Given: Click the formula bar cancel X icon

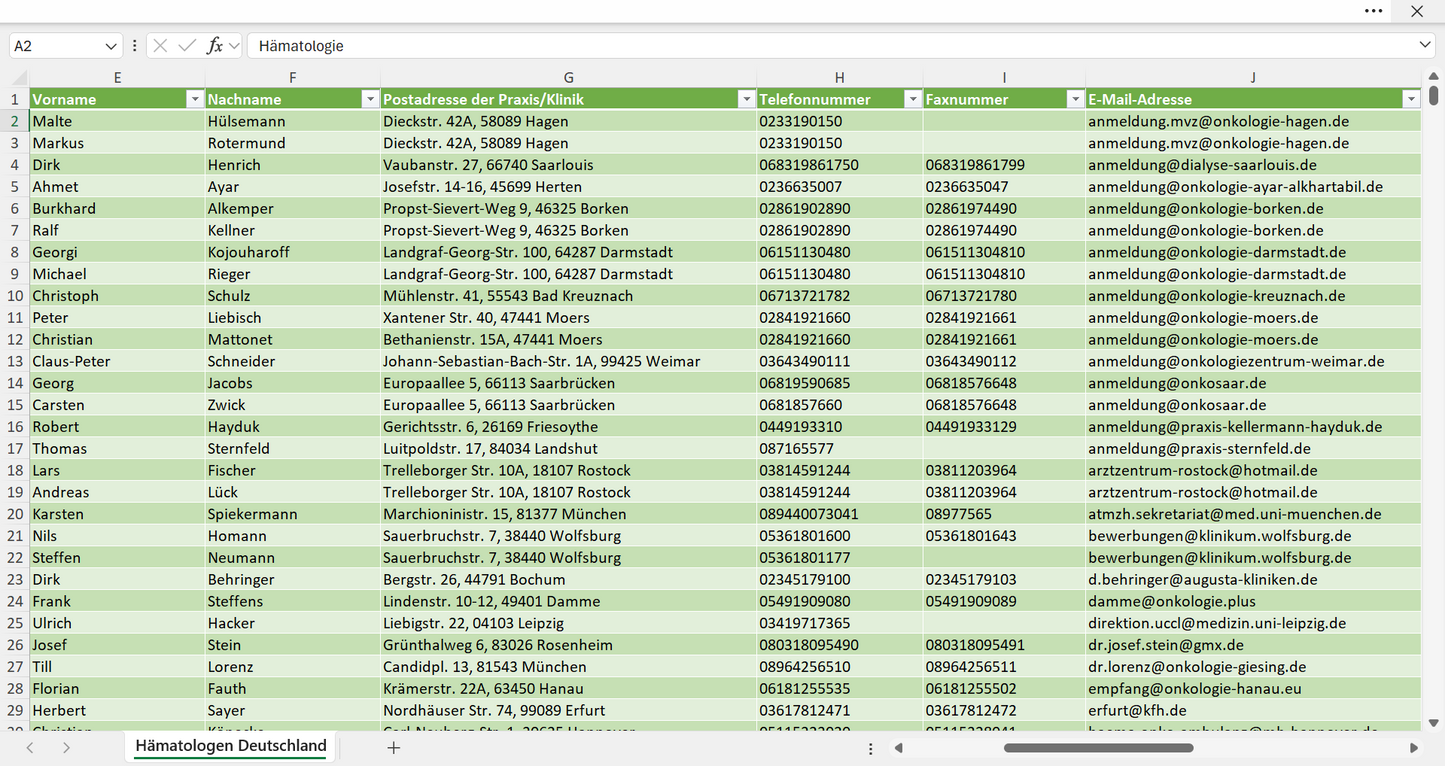Looking at the screenshot, I should click(x=160, y=46).
